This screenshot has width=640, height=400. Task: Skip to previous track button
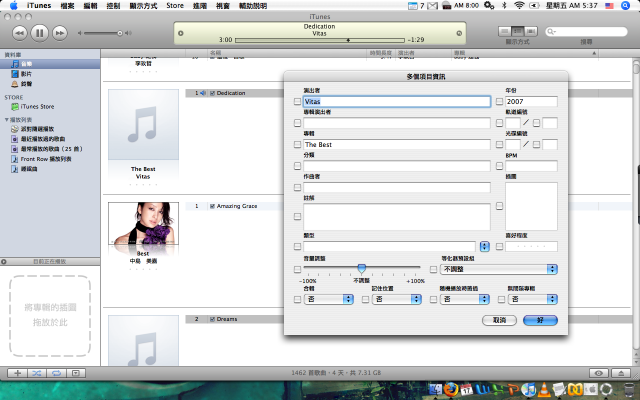pos(20,33)
